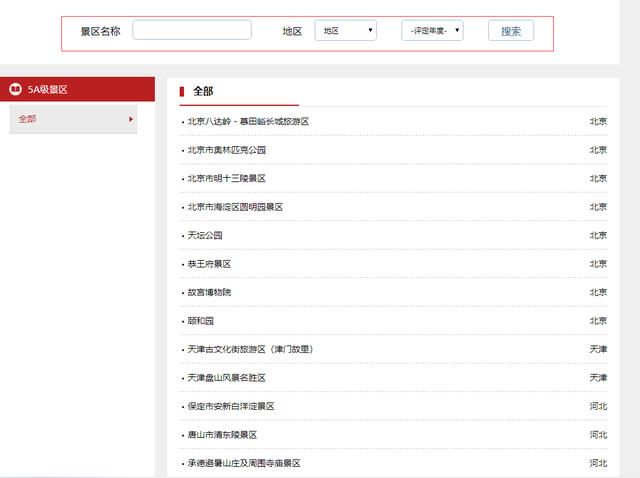This screenshot has width=640, height=478.
Task: Click the red arrow beside 全部
Action: (131, 119)
